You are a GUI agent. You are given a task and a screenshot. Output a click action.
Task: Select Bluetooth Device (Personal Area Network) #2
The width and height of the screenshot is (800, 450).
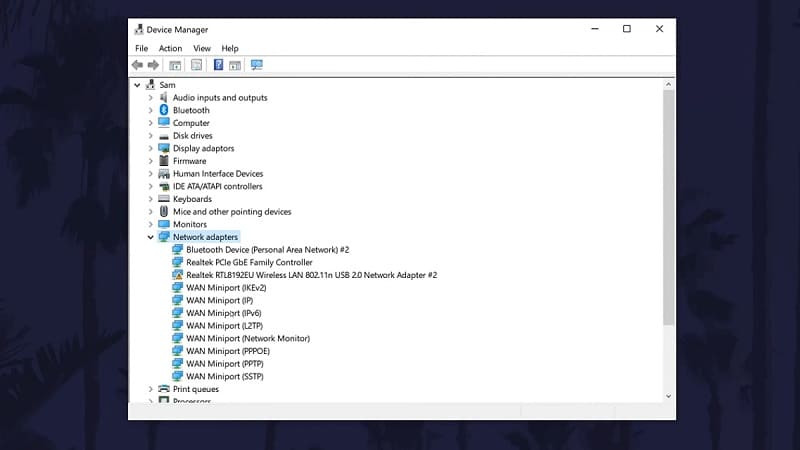pos(267,249)
